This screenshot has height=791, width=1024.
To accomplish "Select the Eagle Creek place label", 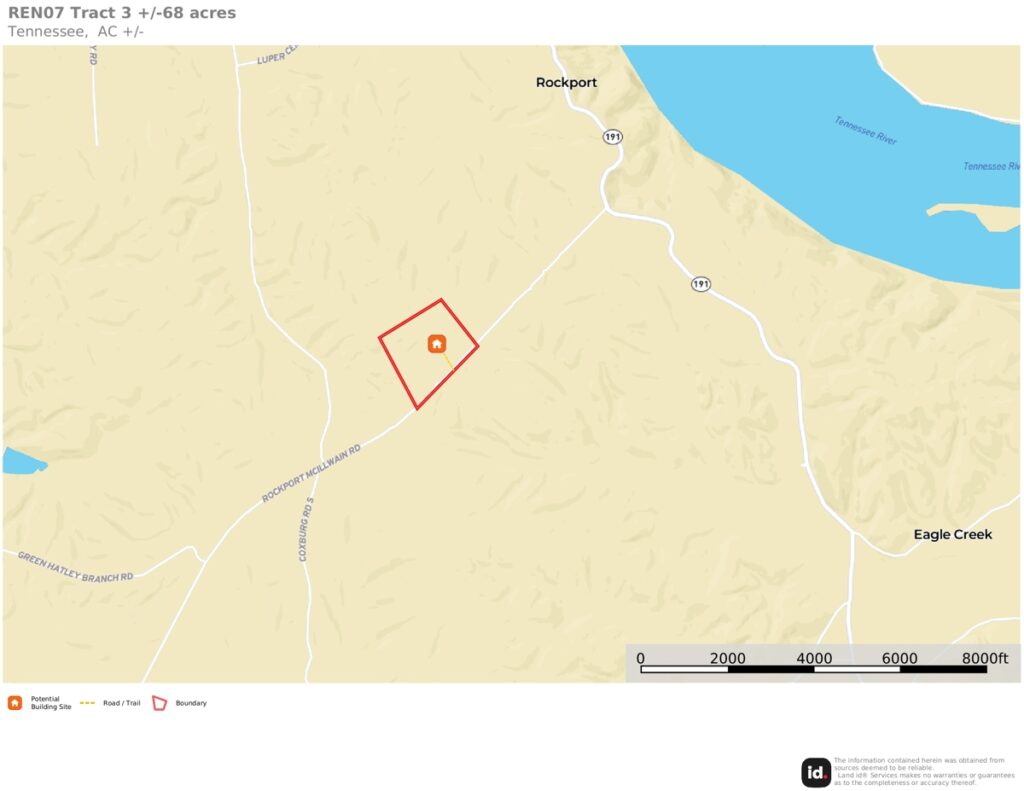I will tap(953, 534).
